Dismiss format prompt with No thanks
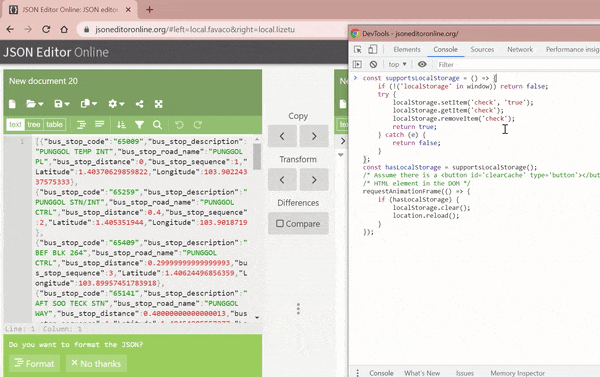 (x=96, y=363)
